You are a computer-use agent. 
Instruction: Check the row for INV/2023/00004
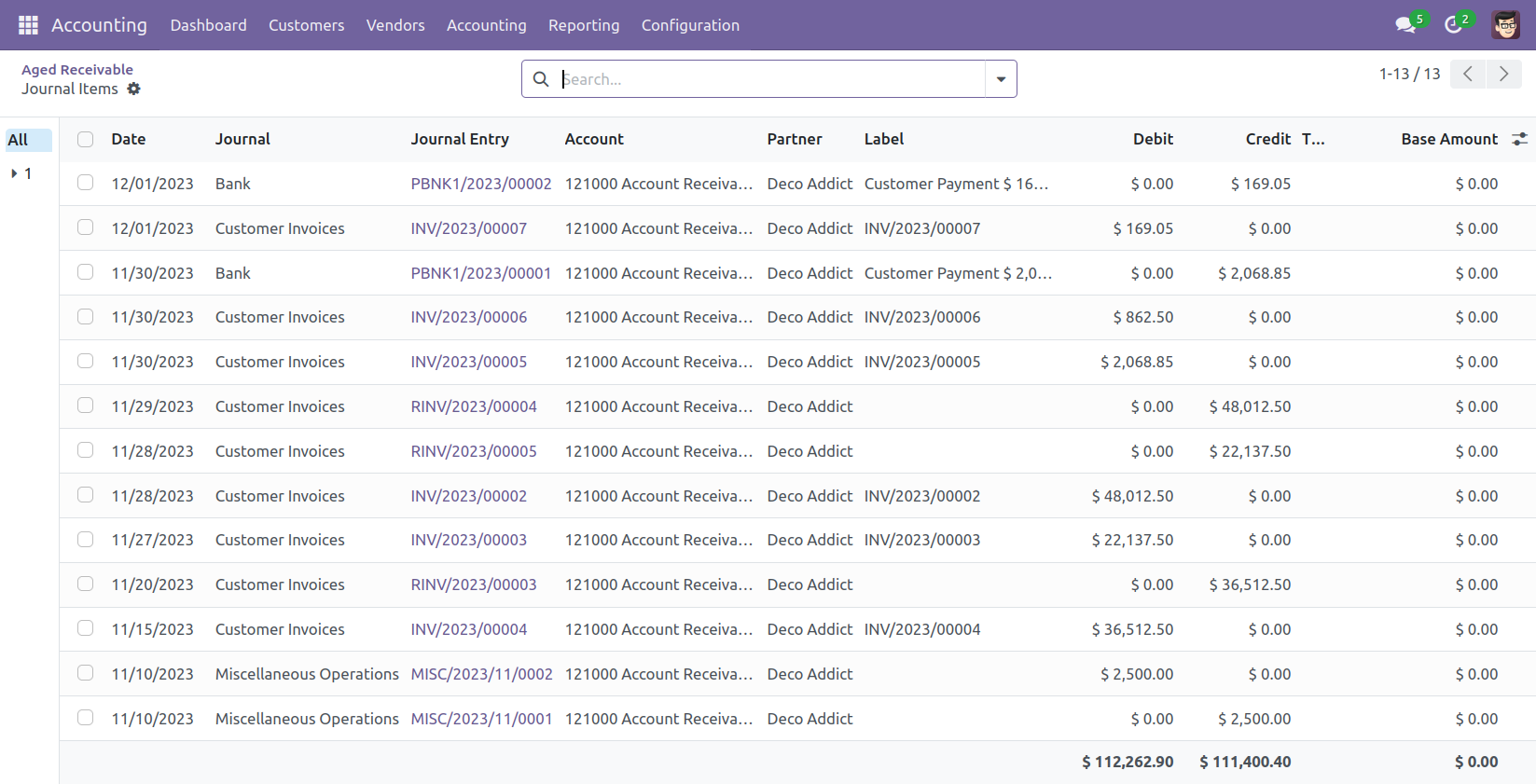tap(86, 628)
